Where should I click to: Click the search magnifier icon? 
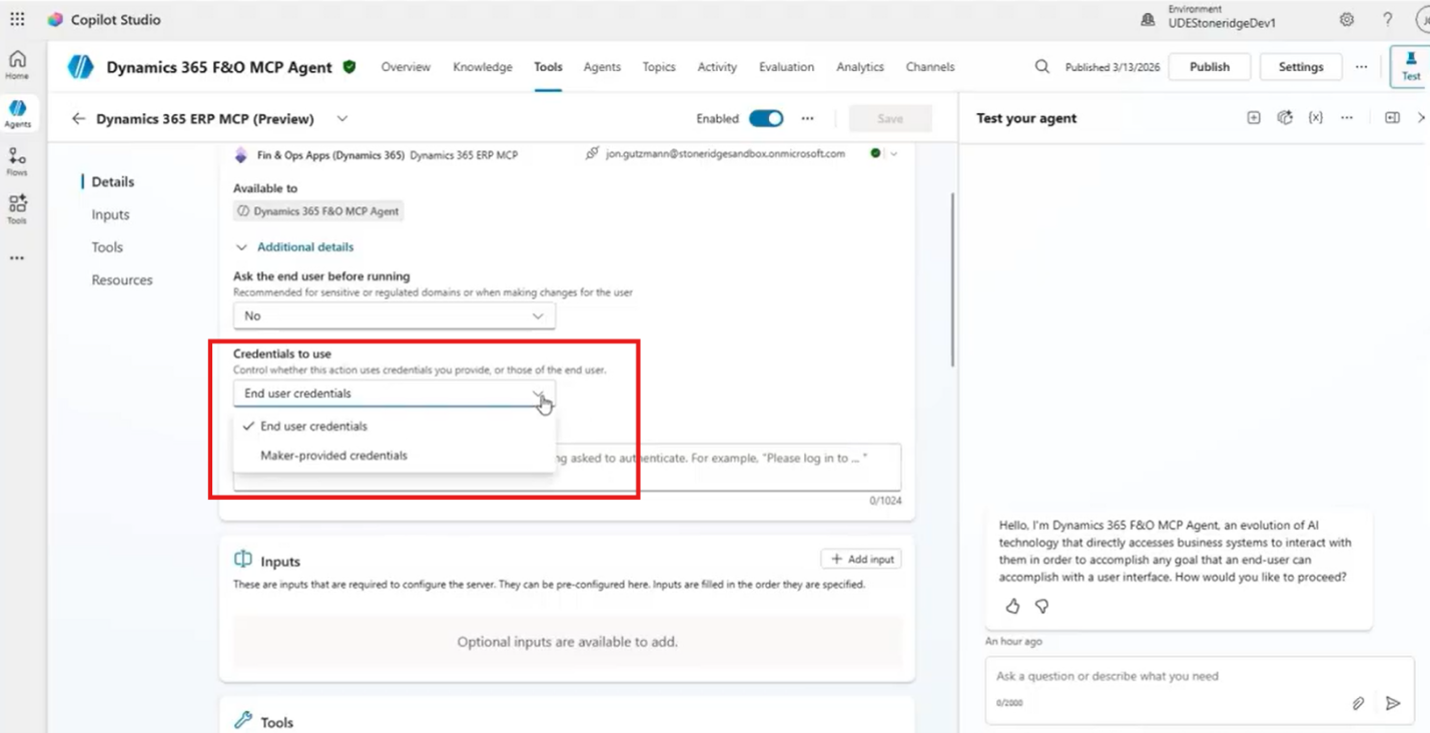[1042, 67]
